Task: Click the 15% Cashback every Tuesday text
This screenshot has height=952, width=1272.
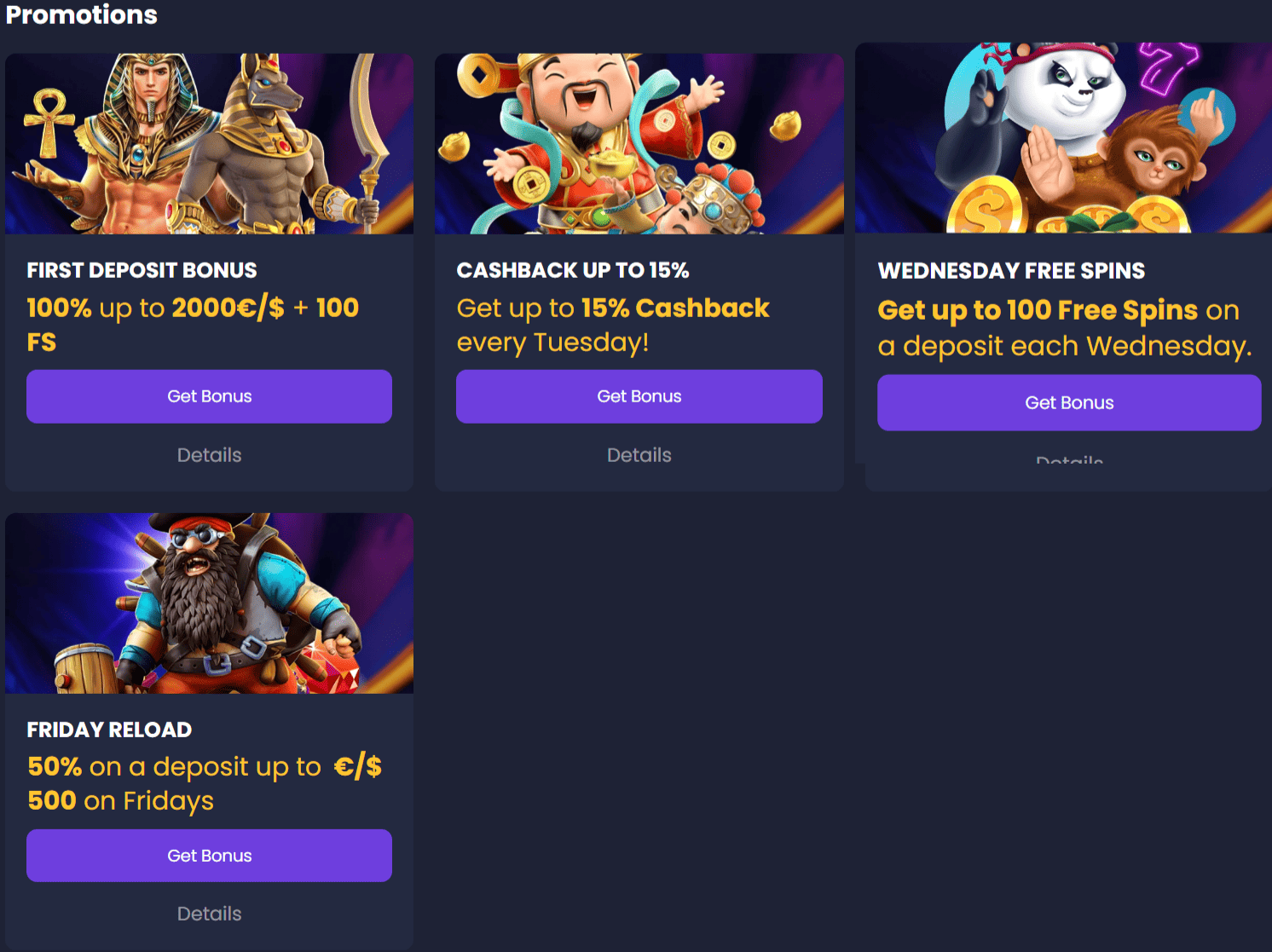Action: tap(613, 325)
